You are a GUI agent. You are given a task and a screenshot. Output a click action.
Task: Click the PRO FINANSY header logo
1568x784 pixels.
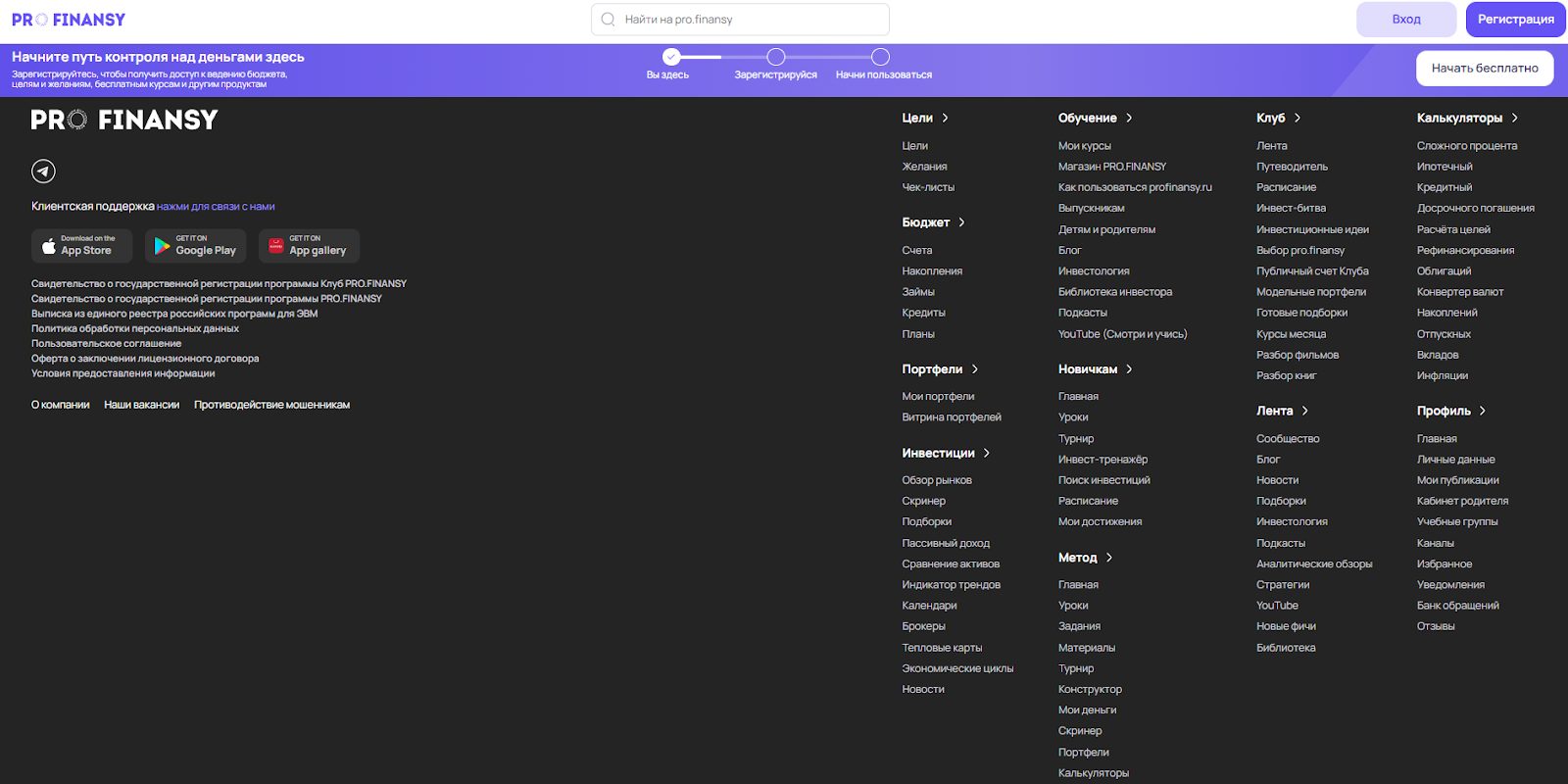coord(69,20)
